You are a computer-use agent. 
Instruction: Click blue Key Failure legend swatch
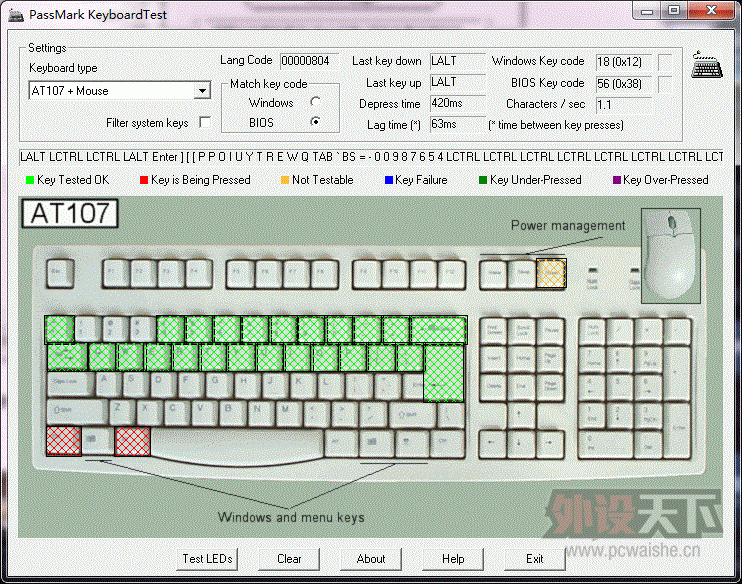[x=389, y=180]
